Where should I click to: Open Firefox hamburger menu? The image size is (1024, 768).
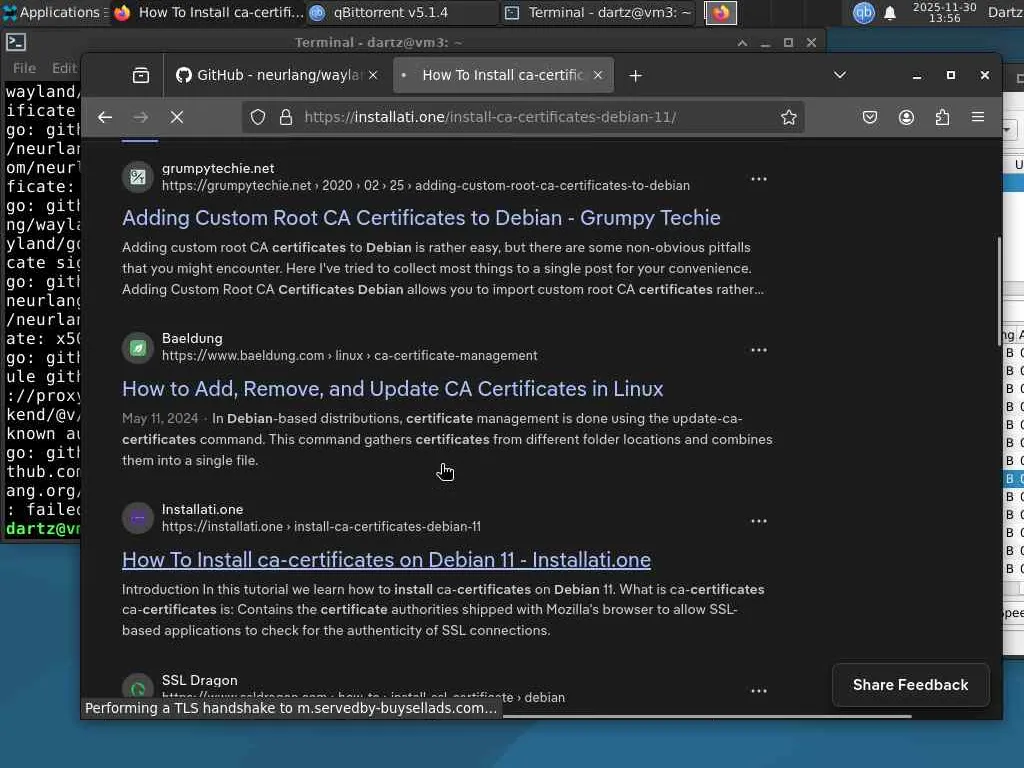[978, 117]
